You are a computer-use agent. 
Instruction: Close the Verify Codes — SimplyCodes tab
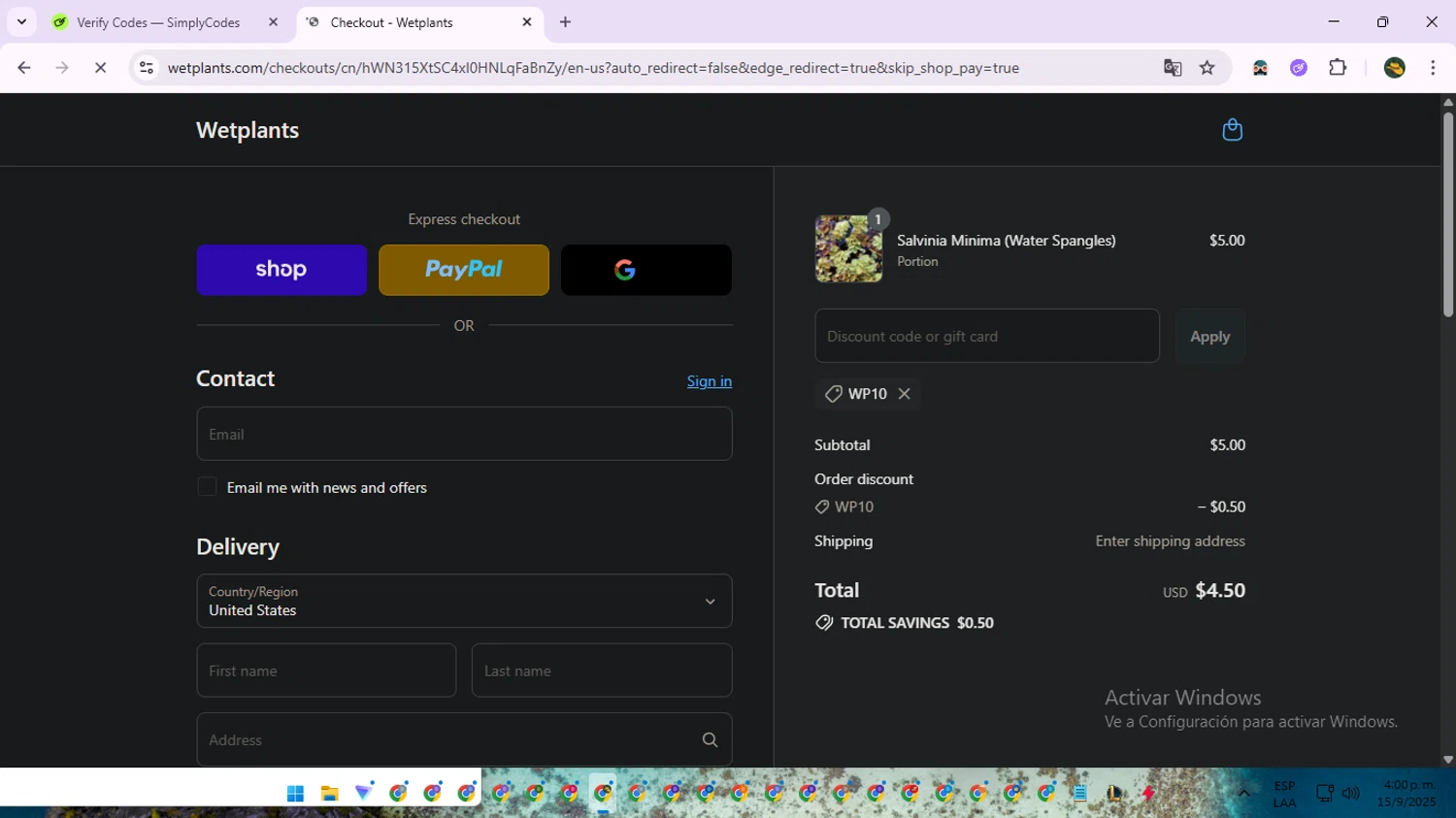pyautogui.click(x=273, y=22)
